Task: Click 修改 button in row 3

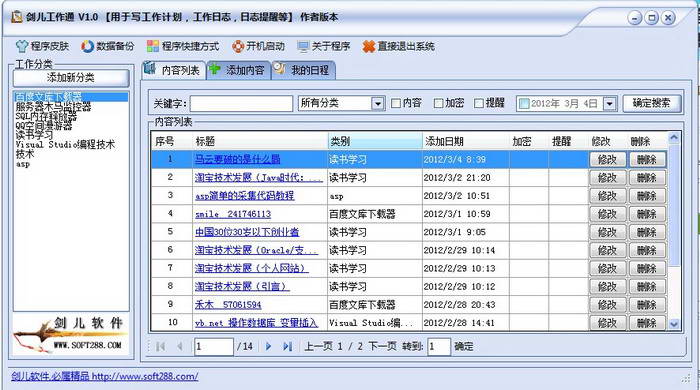Action: 607,196
